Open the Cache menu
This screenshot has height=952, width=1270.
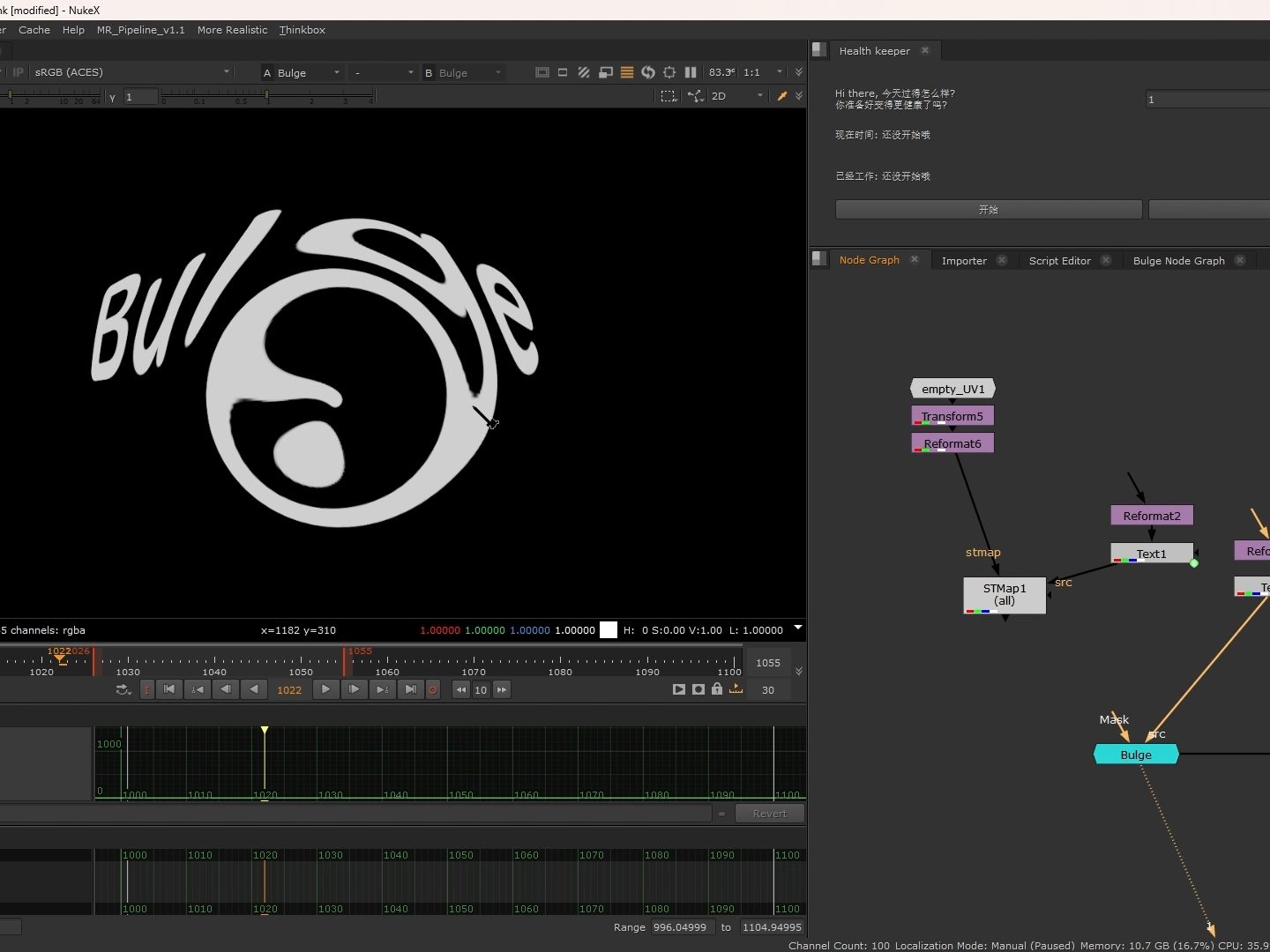point(34,30)
